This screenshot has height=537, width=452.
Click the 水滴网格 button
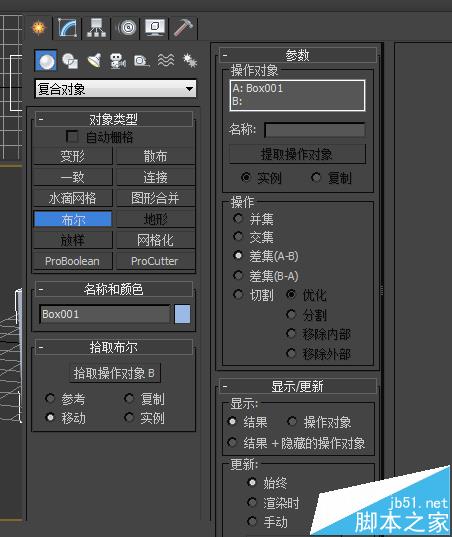[73, 198]
